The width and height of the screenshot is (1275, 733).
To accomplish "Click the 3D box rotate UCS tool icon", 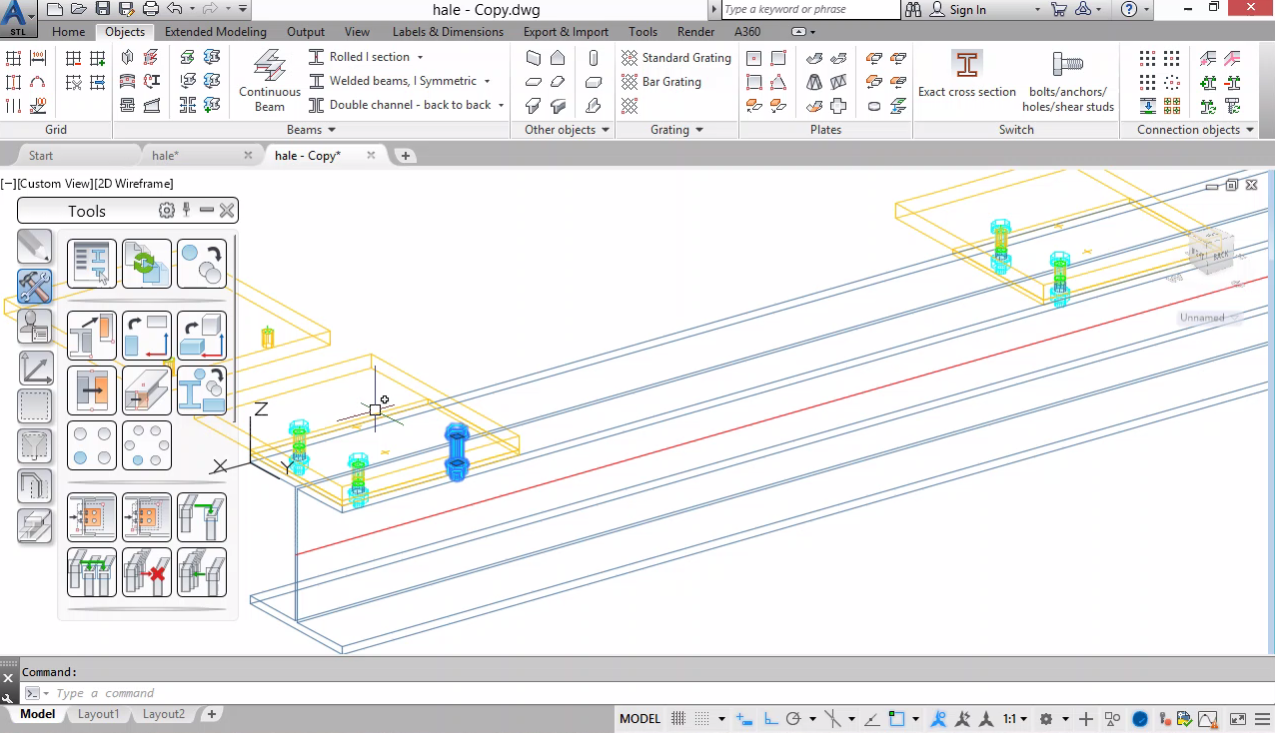I will [x=202, y=335].
